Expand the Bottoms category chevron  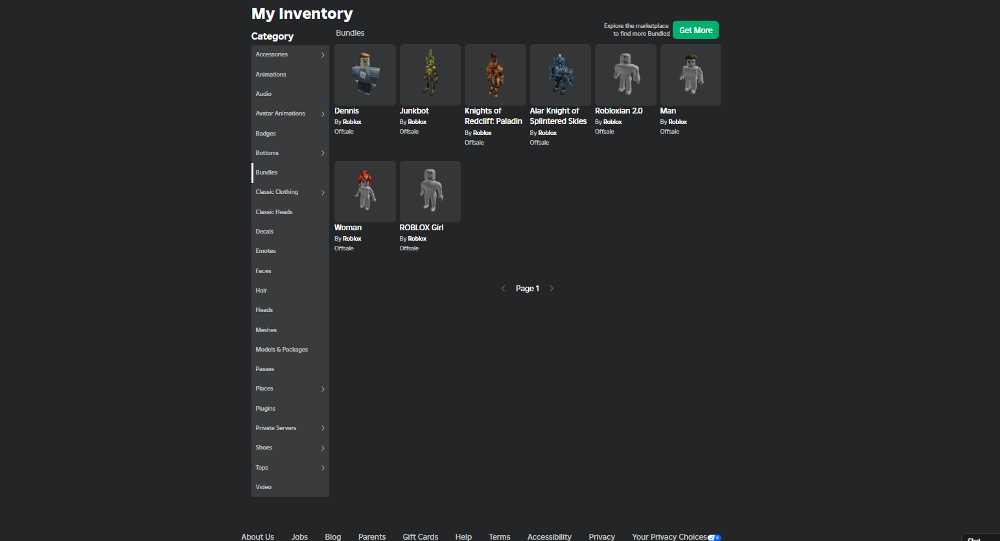pos(323,153)
